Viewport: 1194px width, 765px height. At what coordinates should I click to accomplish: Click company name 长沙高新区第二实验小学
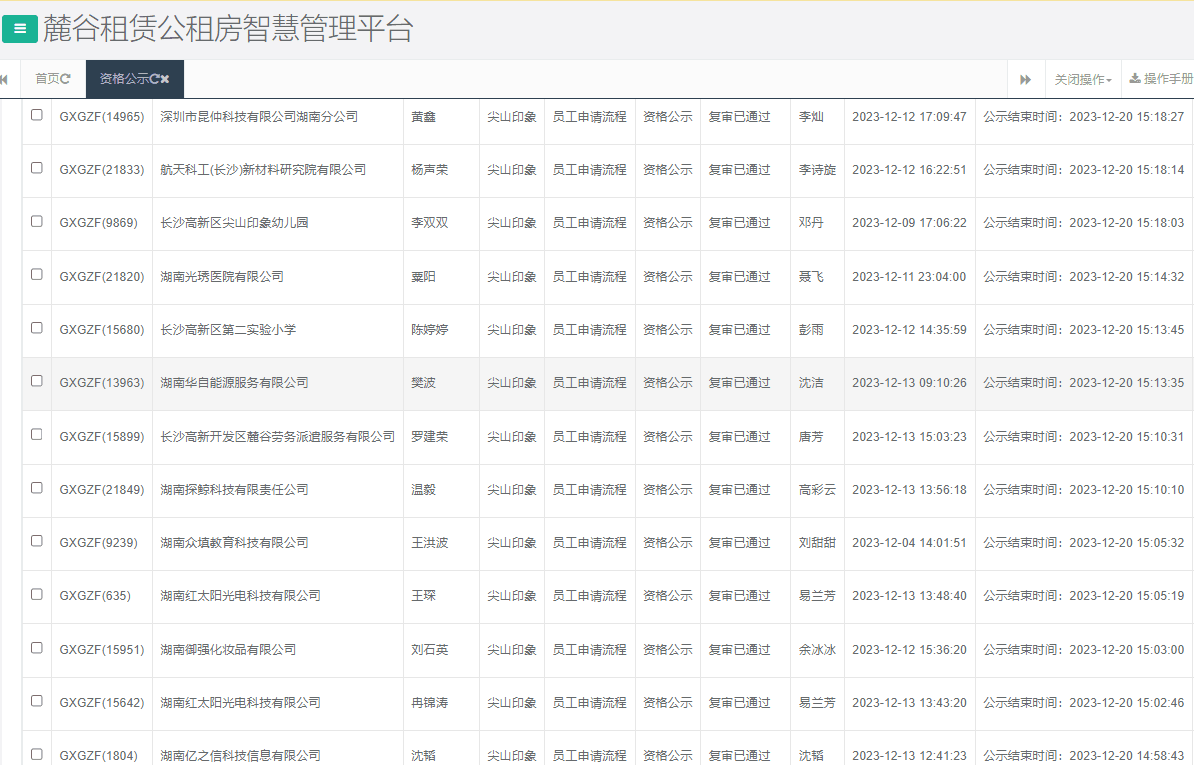228,330
